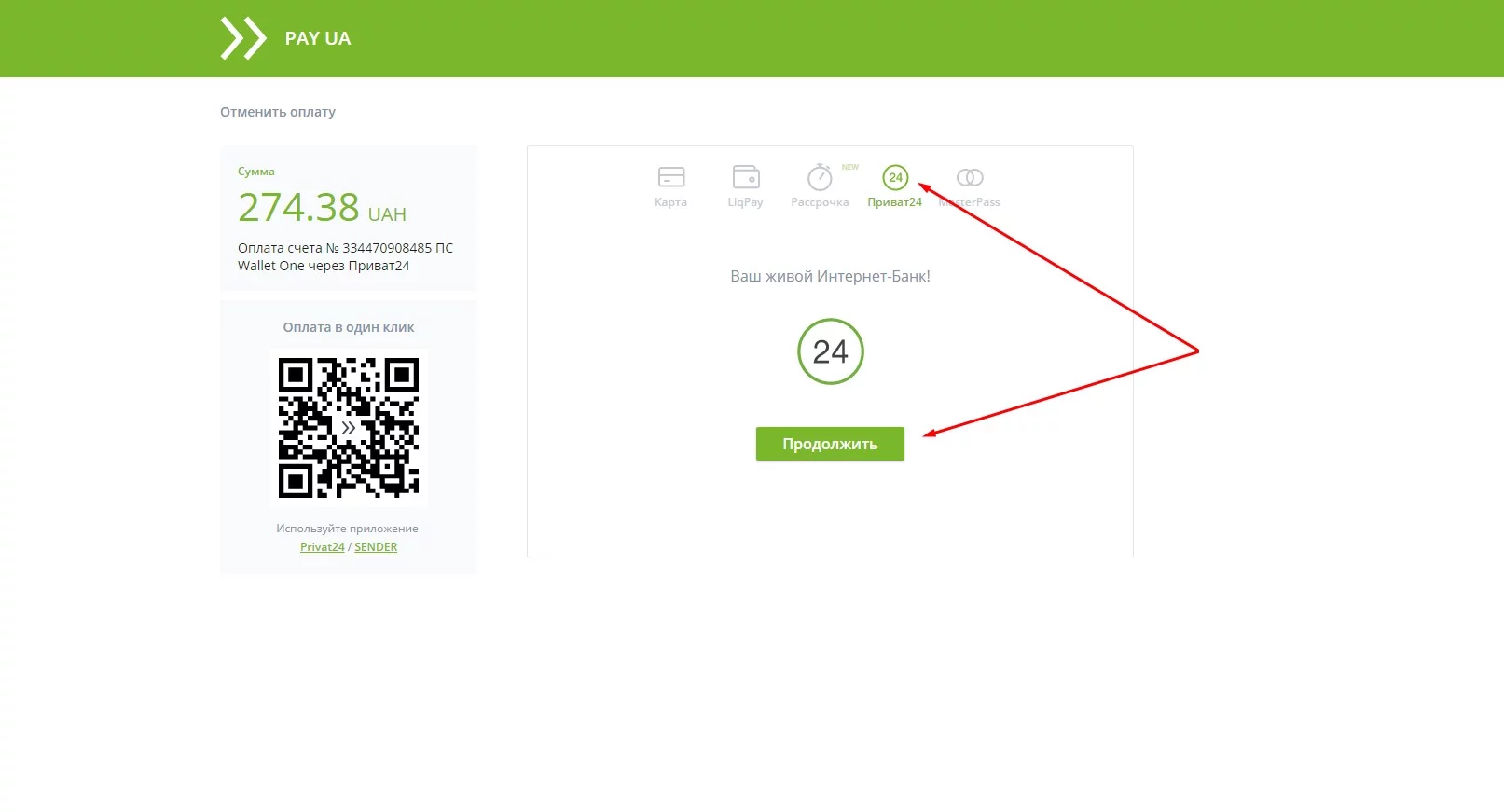Open the Privat24 app link
This screenshot has height=812, width=1504.
pos(323,547)
